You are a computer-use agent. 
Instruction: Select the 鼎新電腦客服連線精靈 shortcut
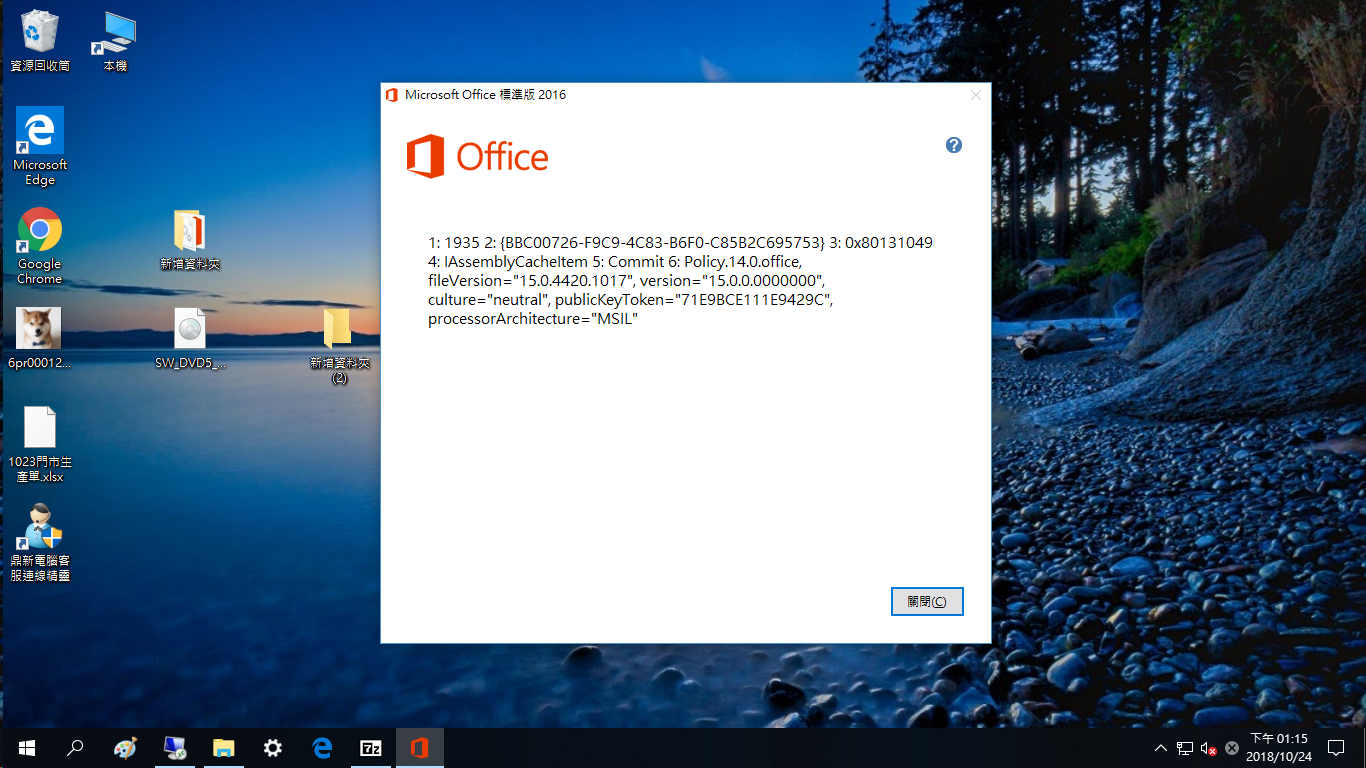(x=40, y=543)
